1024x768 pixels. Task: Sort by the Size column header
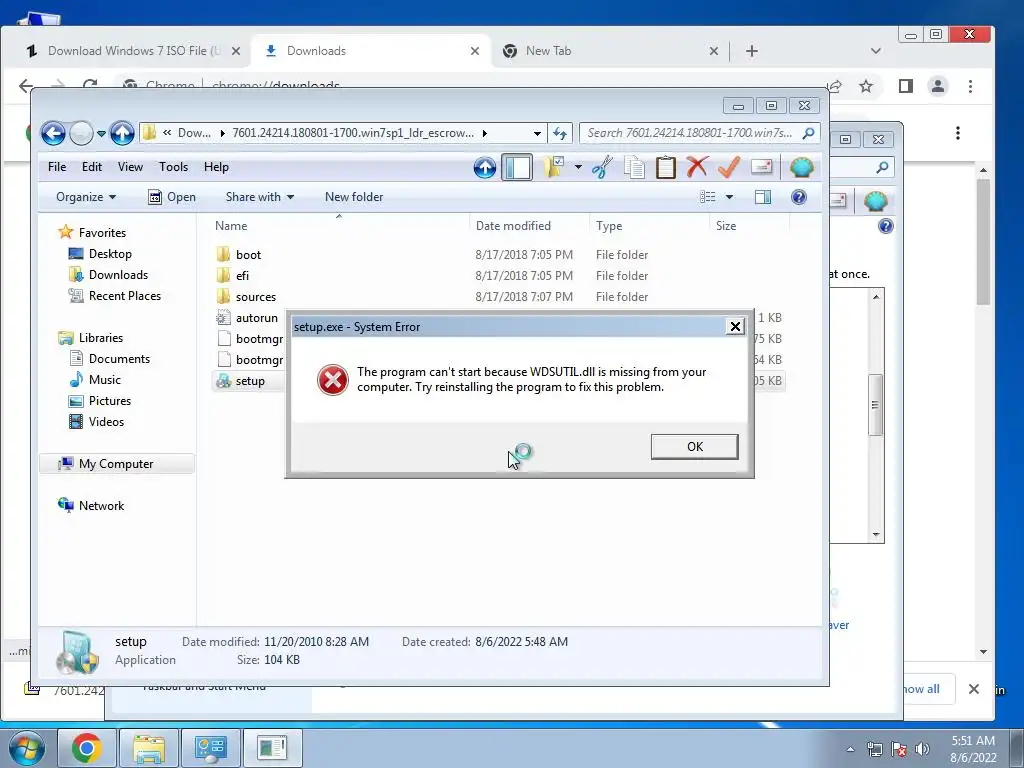click(x=749, y=226)
